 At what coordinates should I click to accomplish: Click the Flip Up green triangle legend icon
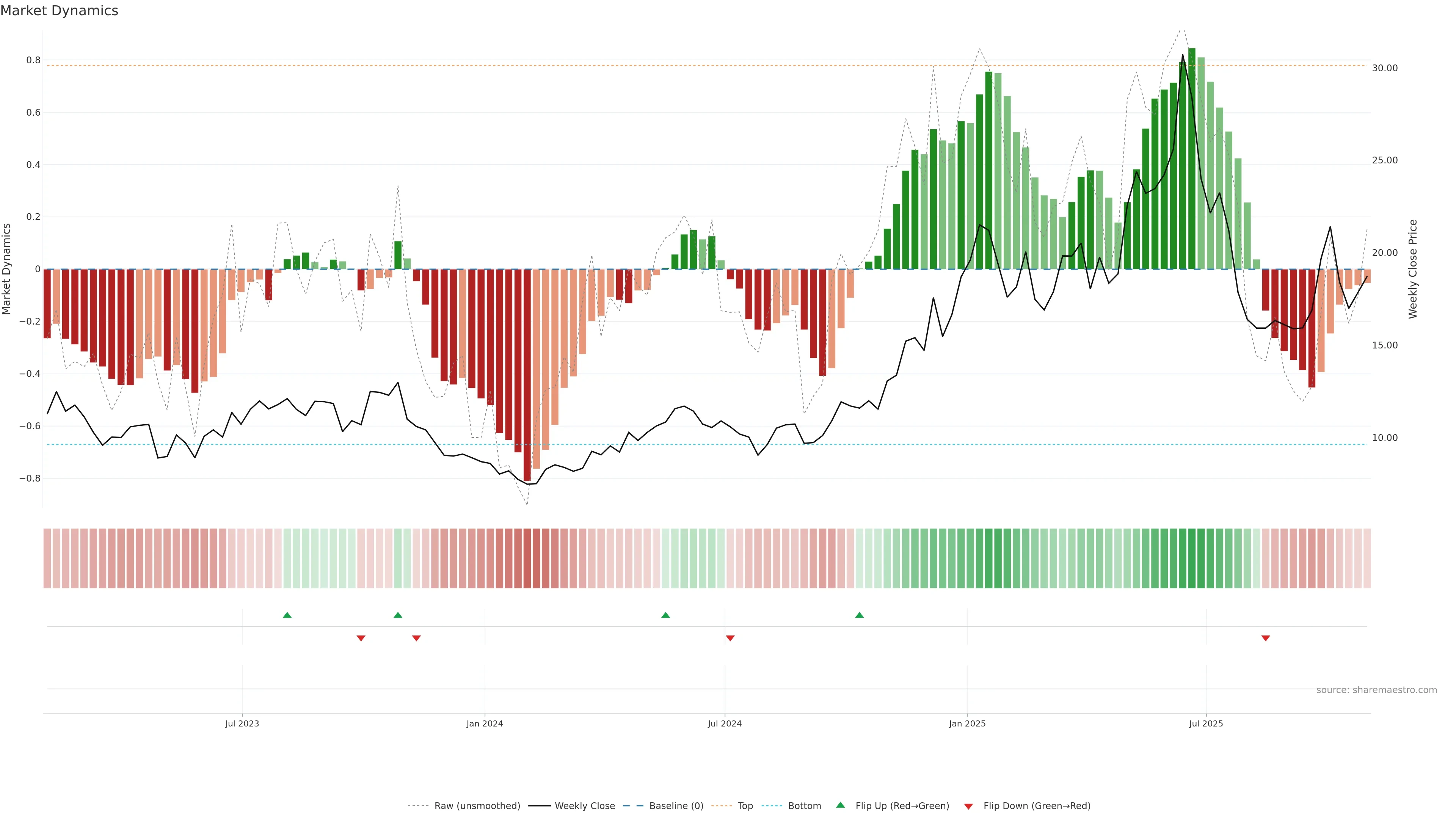pyautogui.click(x=841, y=805)
